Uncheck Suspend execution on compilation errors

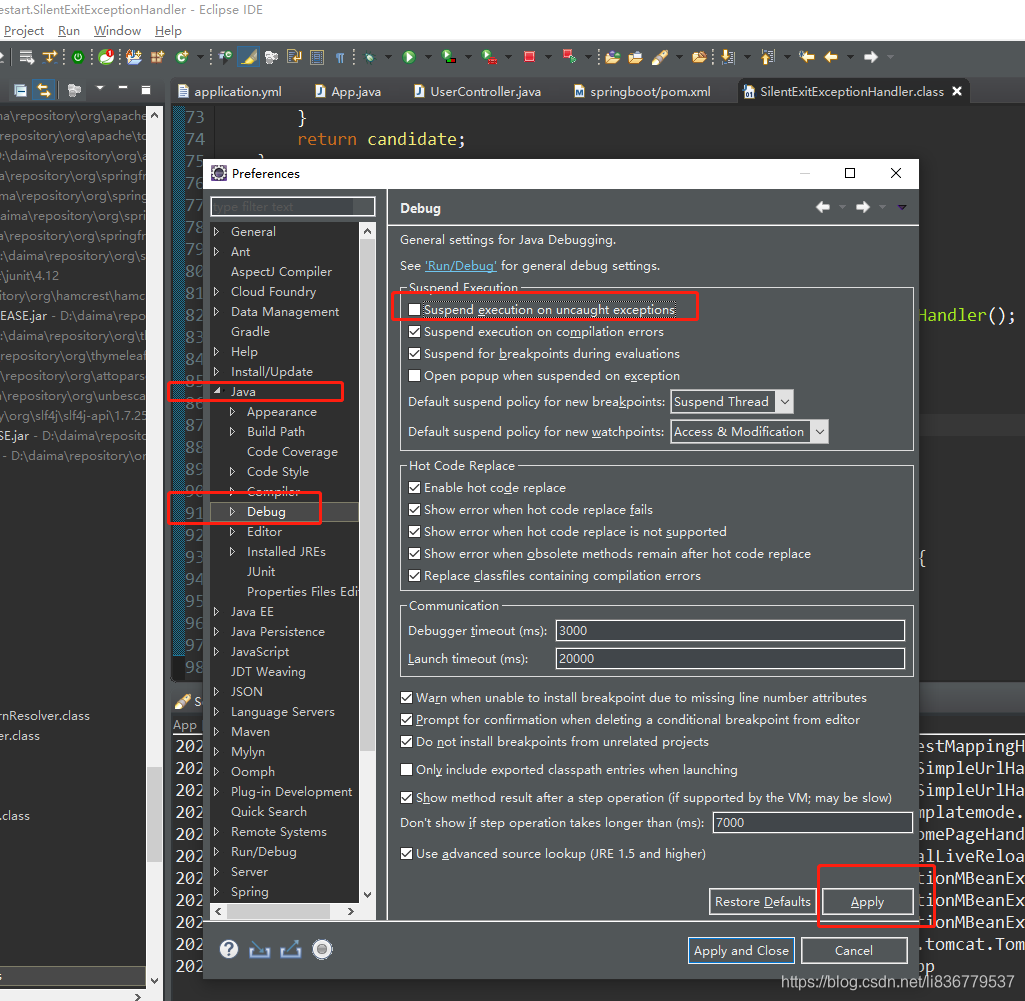[x=414, y=331]
